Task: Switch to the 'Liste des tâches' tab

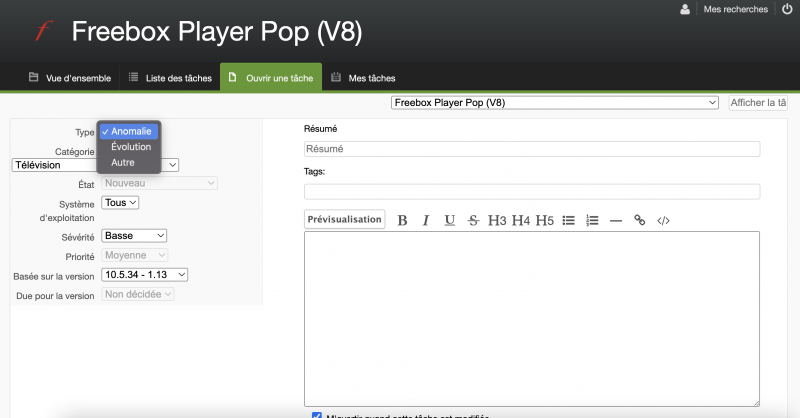Action: pyautogui.click(x=171, y=78)
